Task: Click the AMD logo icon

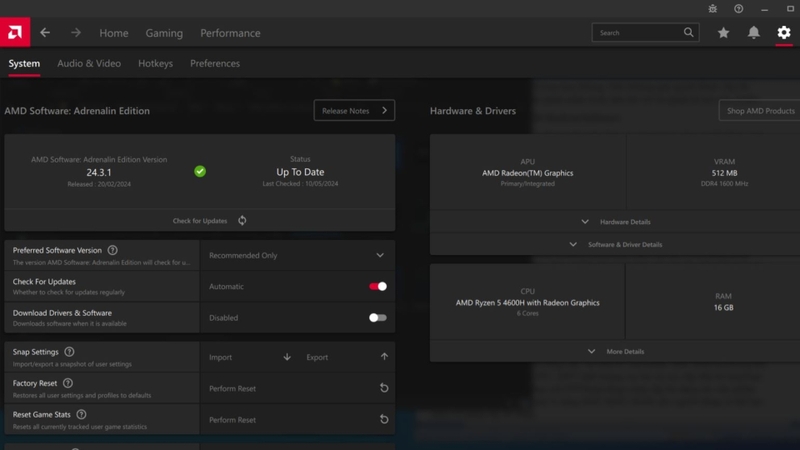Action: pos(15,32)
